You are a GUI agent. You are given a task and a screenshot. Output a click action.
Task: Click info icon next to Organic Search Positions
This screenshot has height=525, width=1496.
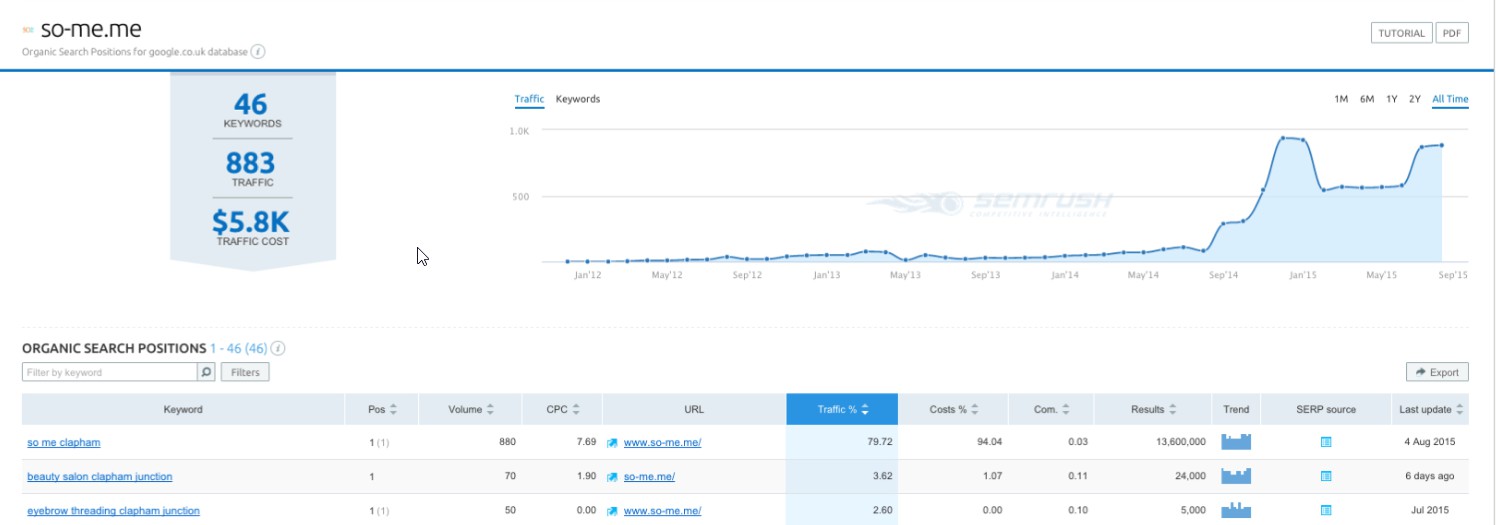pos(278,349)
